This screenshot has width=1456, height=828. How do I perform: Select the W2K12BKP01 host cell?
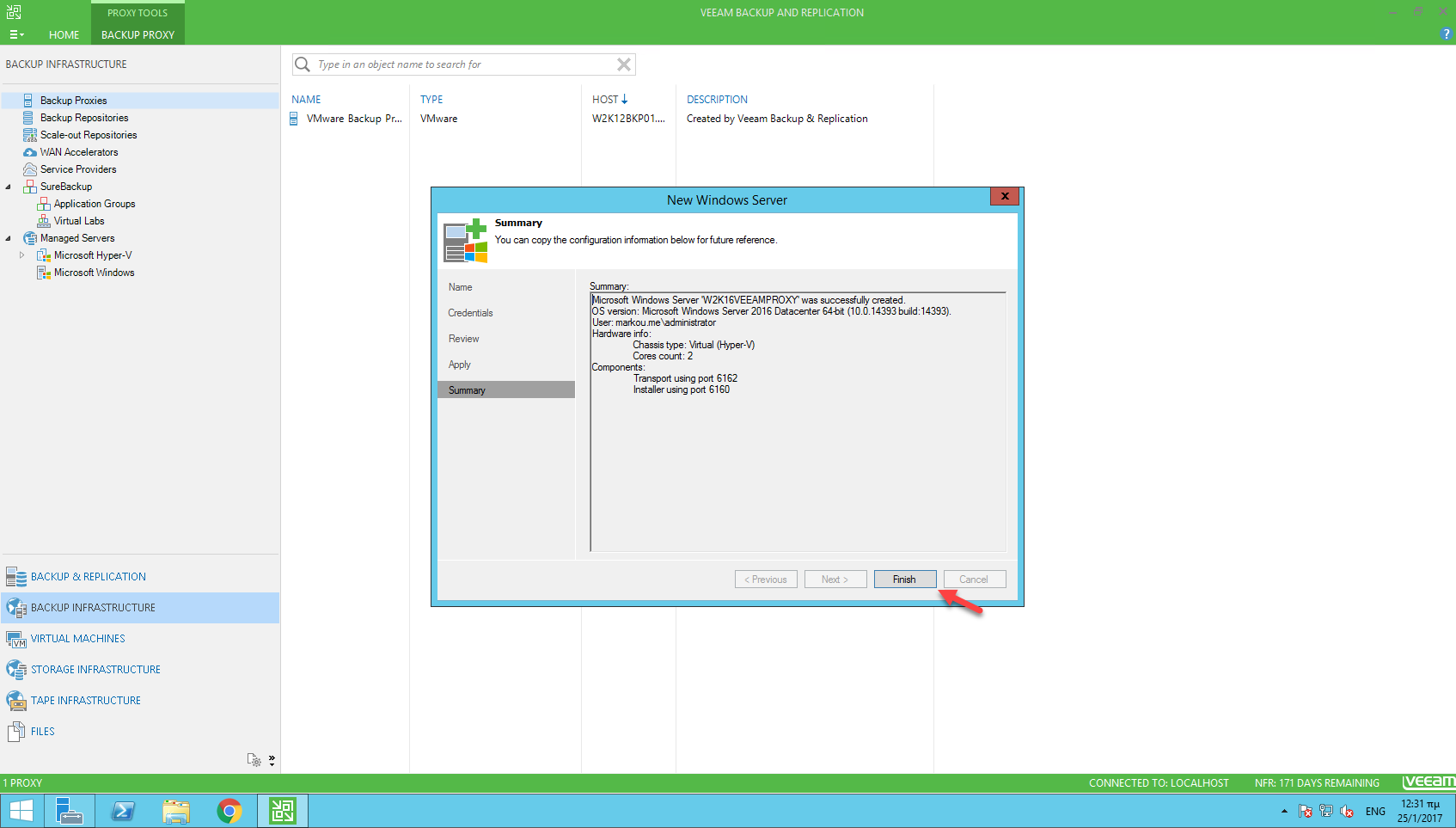[x=628, y=119]
